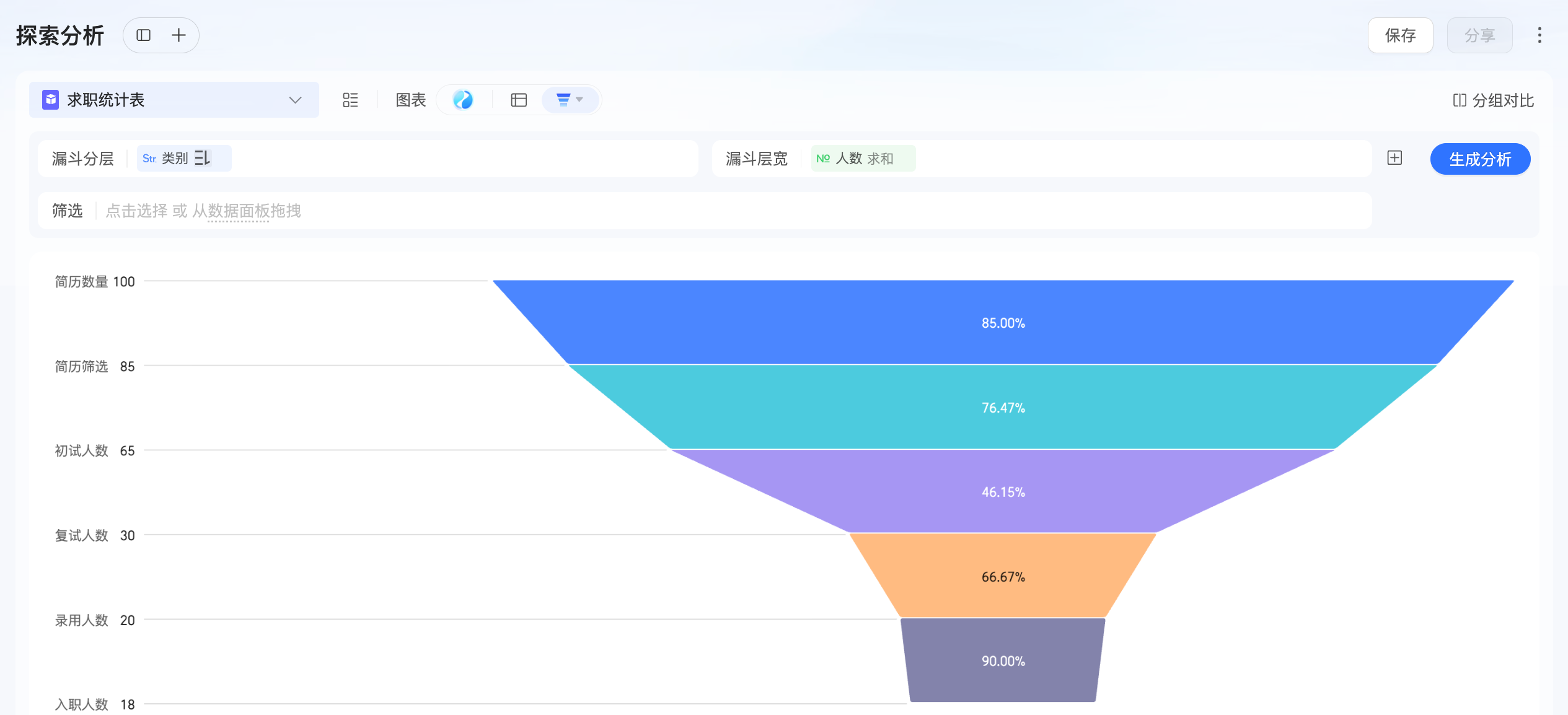1568x715 pixels.
Task: Click the add field plus-square icon
Action: [x=1394, y=158]
